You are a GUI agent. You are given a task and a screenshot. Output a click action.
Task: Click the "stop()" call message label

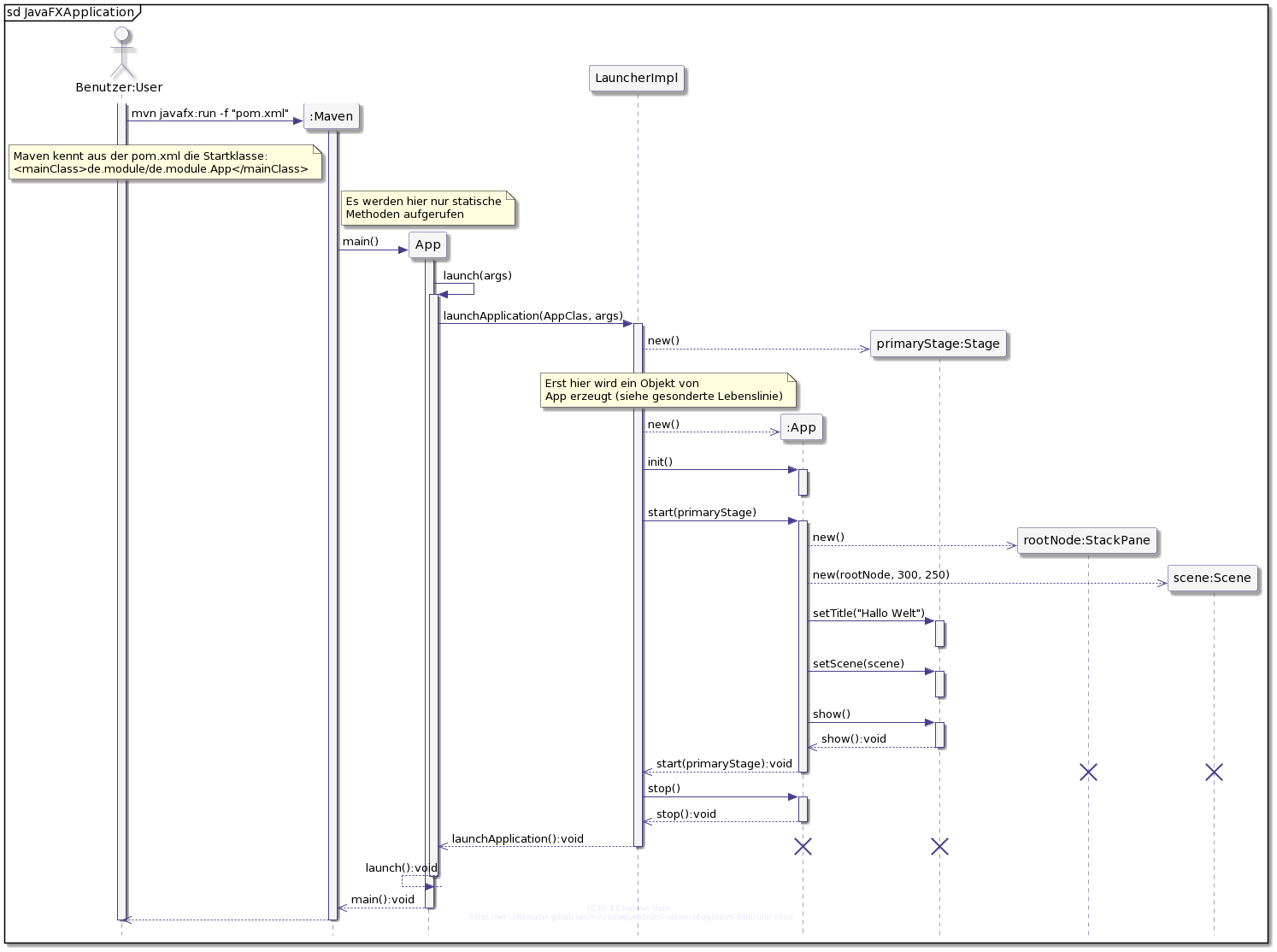tap(664, 789)
